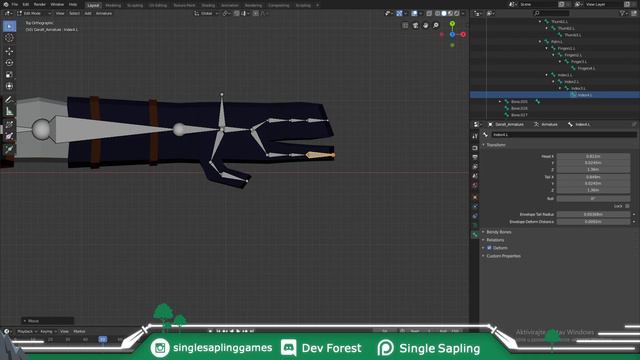The image size is (640, 360).
Task: Switch to wireframe viewport shading
Action: tap(438, 13)
